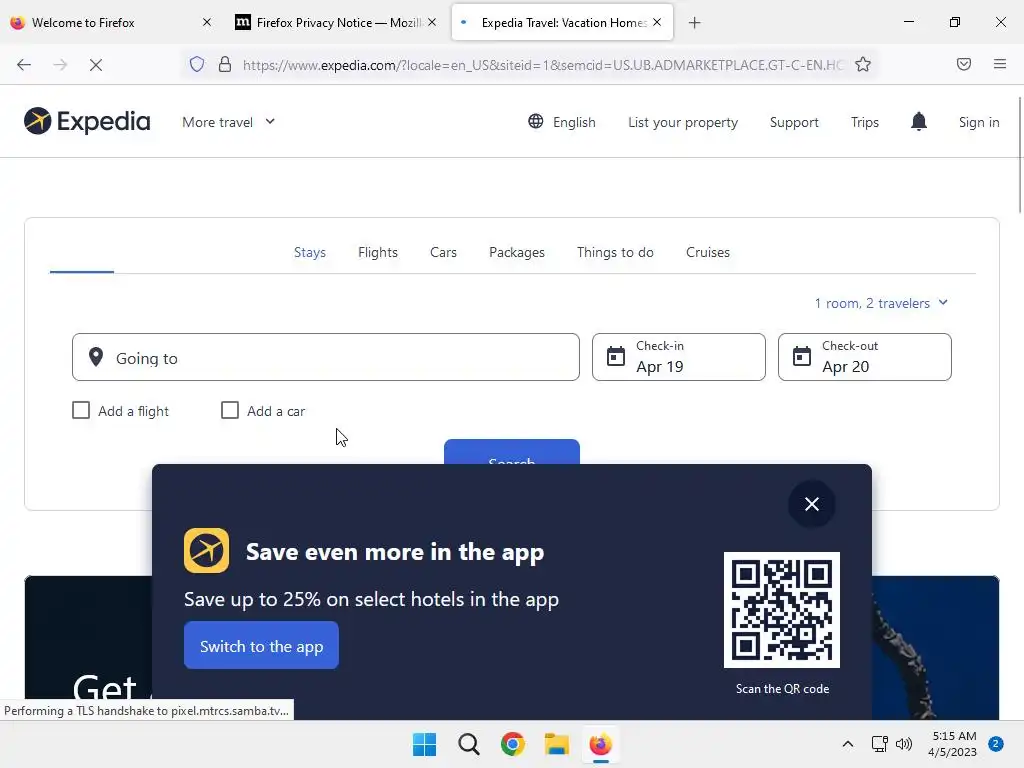Viewport: 1024px width, 768px height.
Task: Click the Switch to the app button
Action: 261,645
